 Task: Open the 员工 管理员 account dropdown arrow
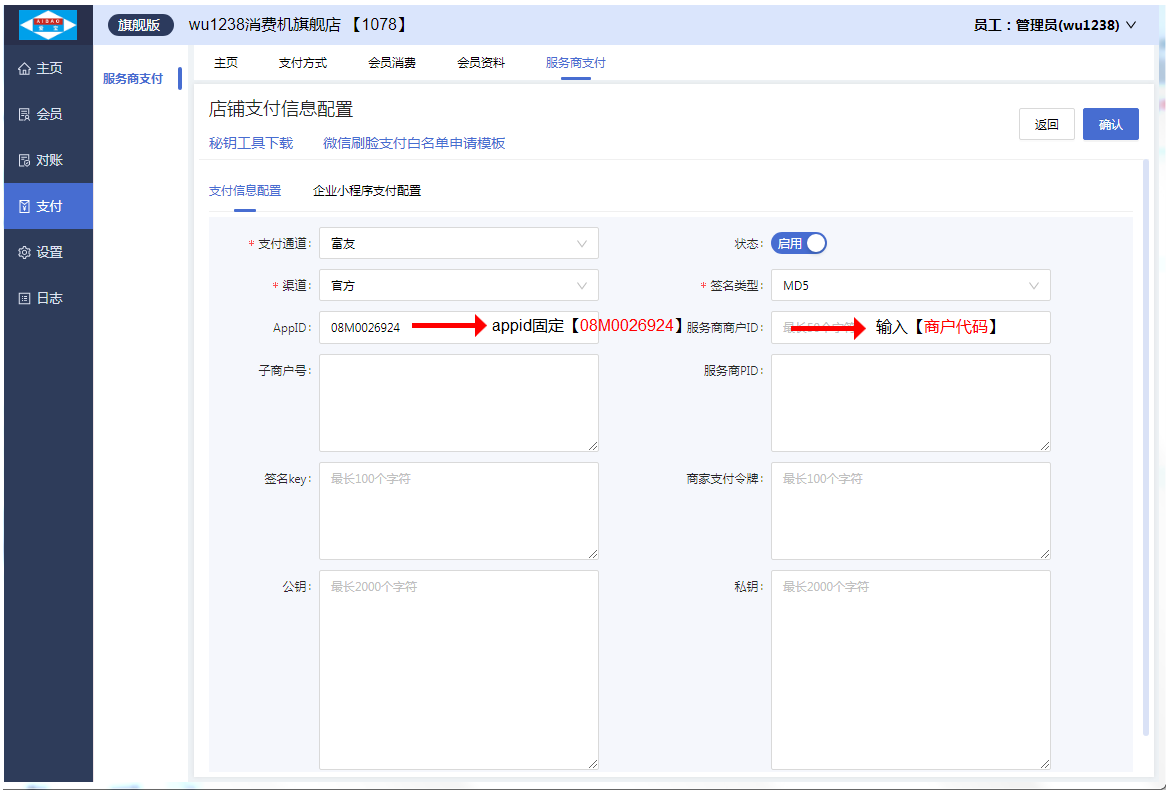tap(1131, 25)
